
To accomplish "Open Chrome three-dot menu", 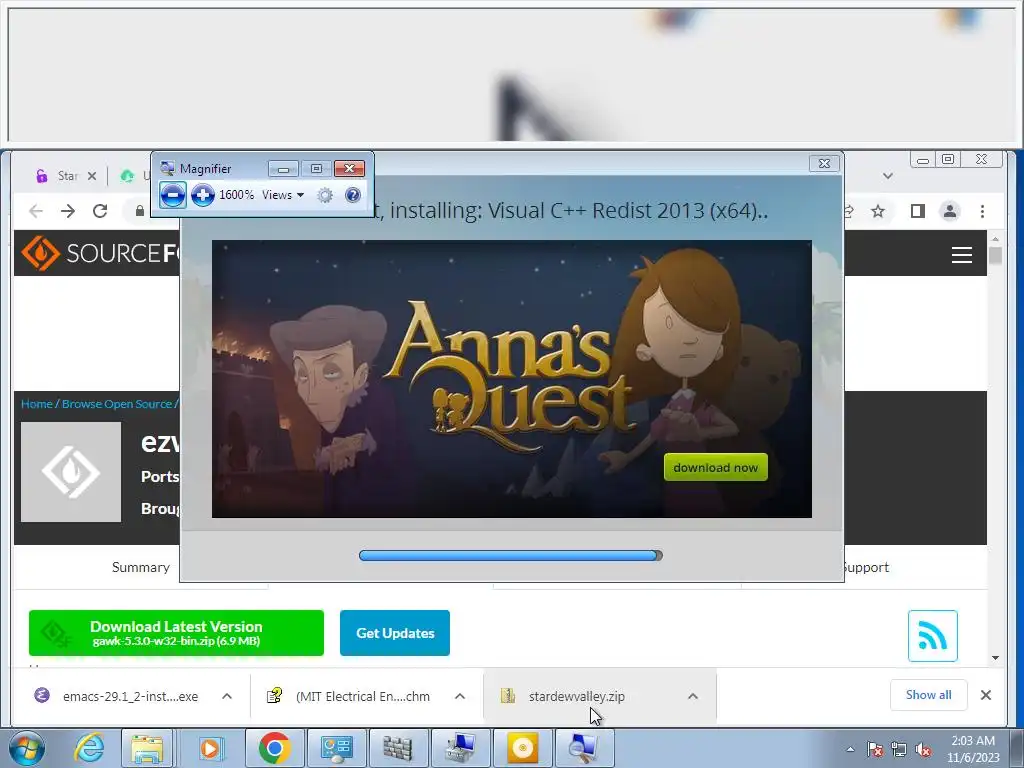I will (x=982, y=211).
